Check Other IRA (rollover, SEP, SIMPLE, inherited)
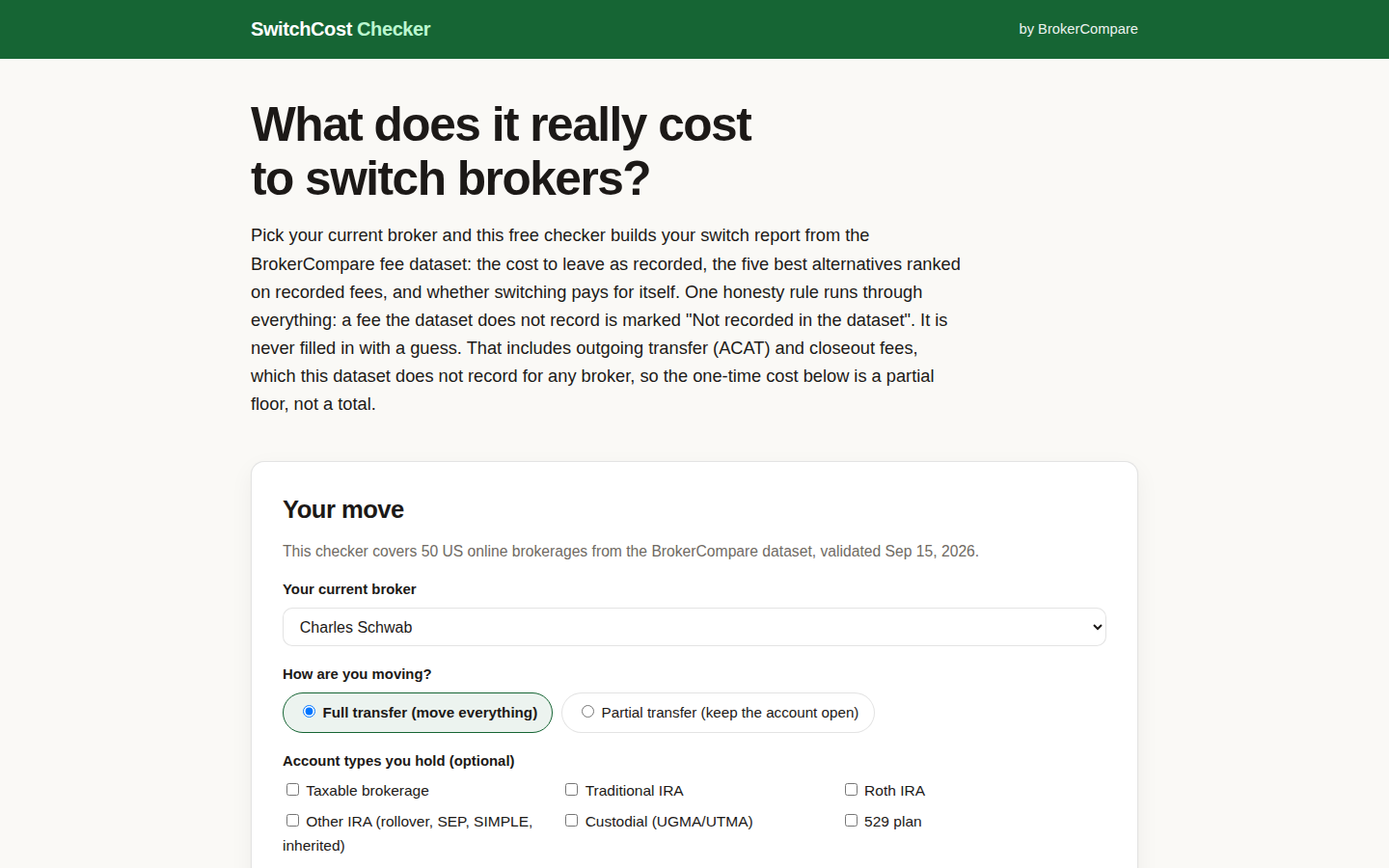This screenshot has height=868, width=1389. [x=292, y=821]
